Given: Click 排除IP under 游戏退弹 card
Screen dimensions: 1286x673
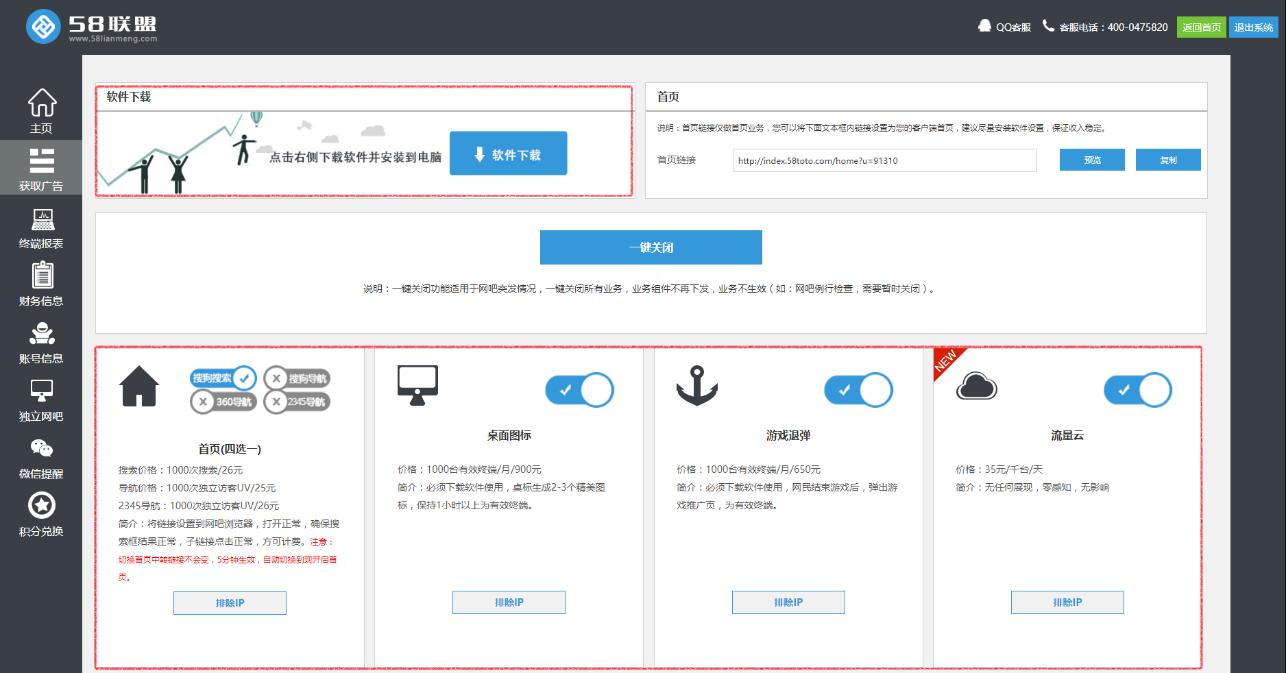Looking at the screenshot, I should [788, 602].
